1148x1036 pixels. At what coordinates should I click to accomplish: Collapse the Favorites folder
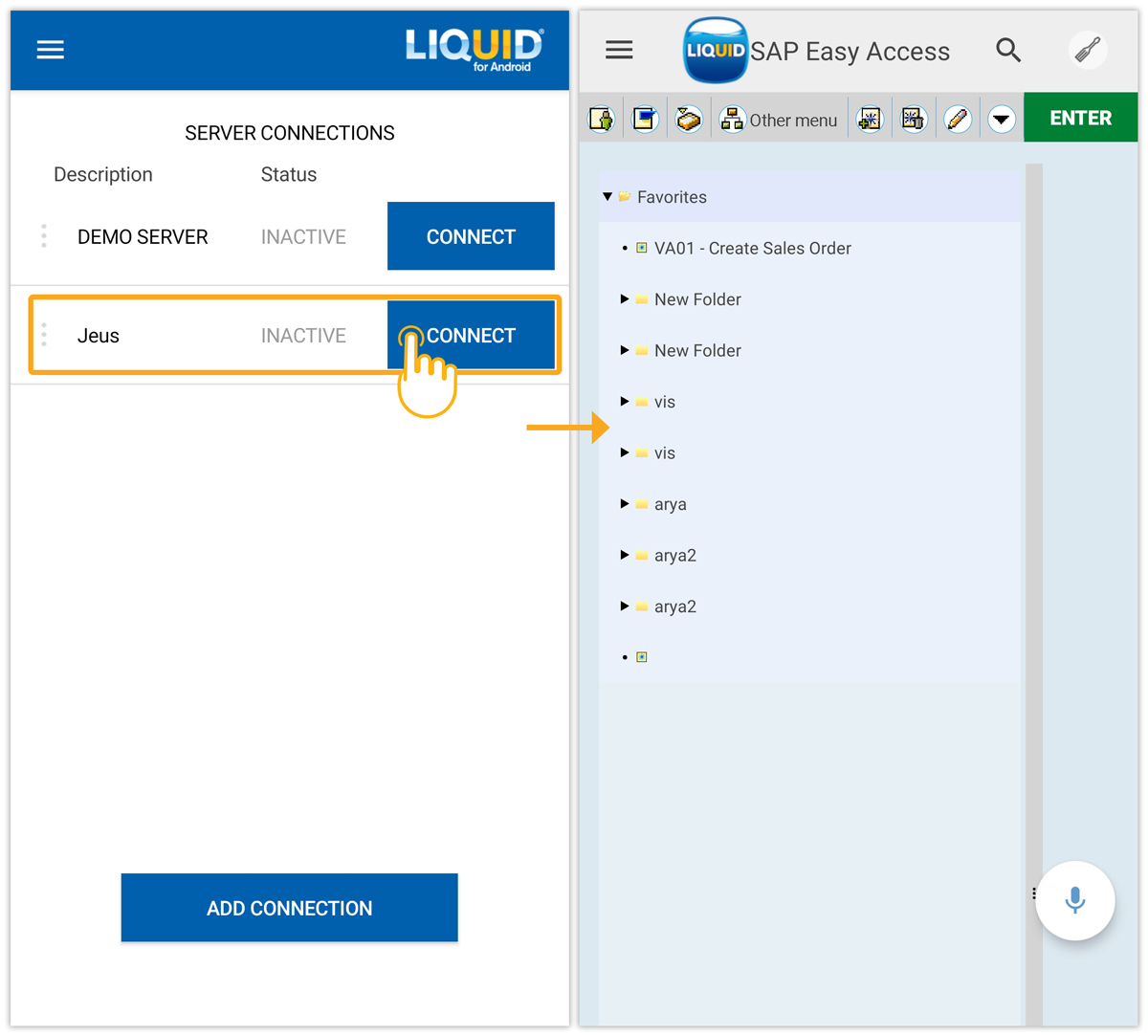(x=607, y=197)
